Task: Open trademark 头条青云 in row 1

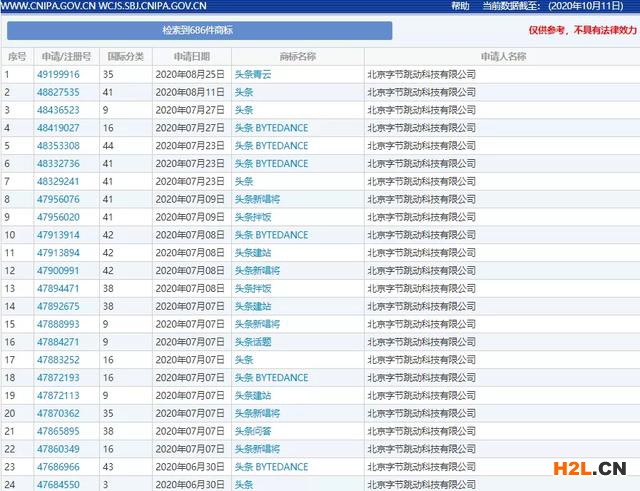Action: [253, 74]
